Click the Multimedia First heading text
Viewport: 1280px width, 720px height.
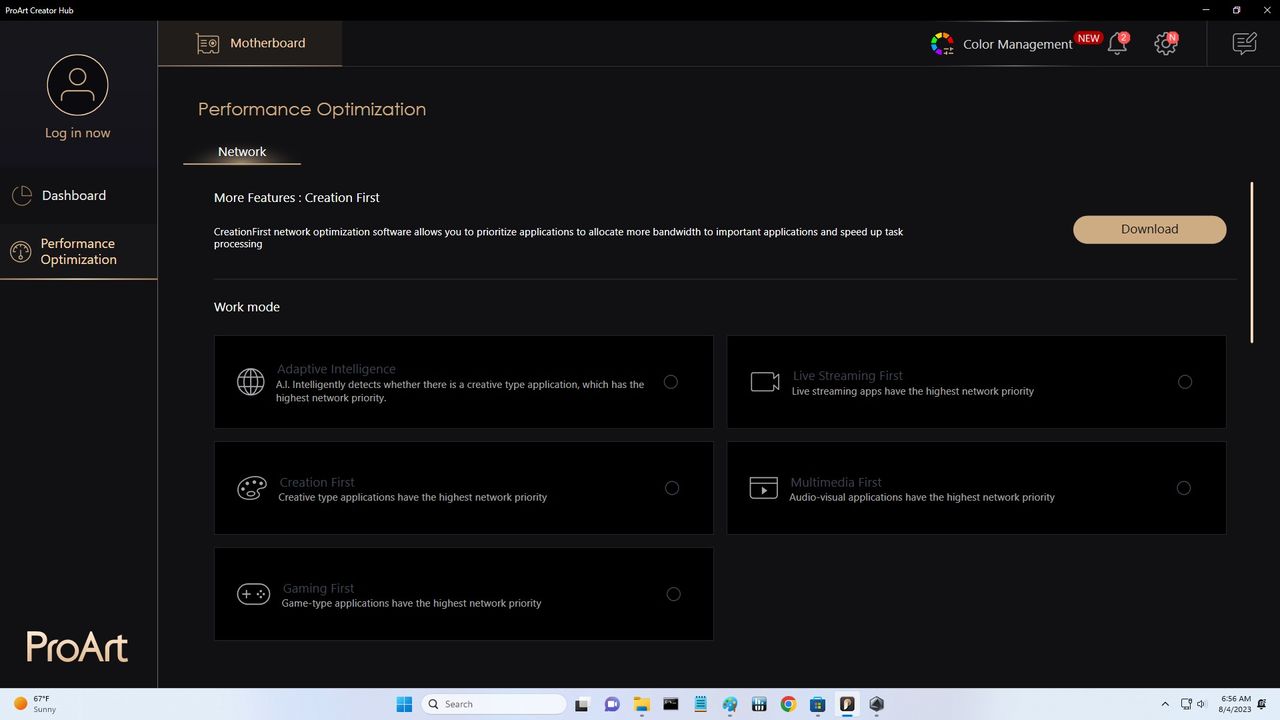(836, 482)
